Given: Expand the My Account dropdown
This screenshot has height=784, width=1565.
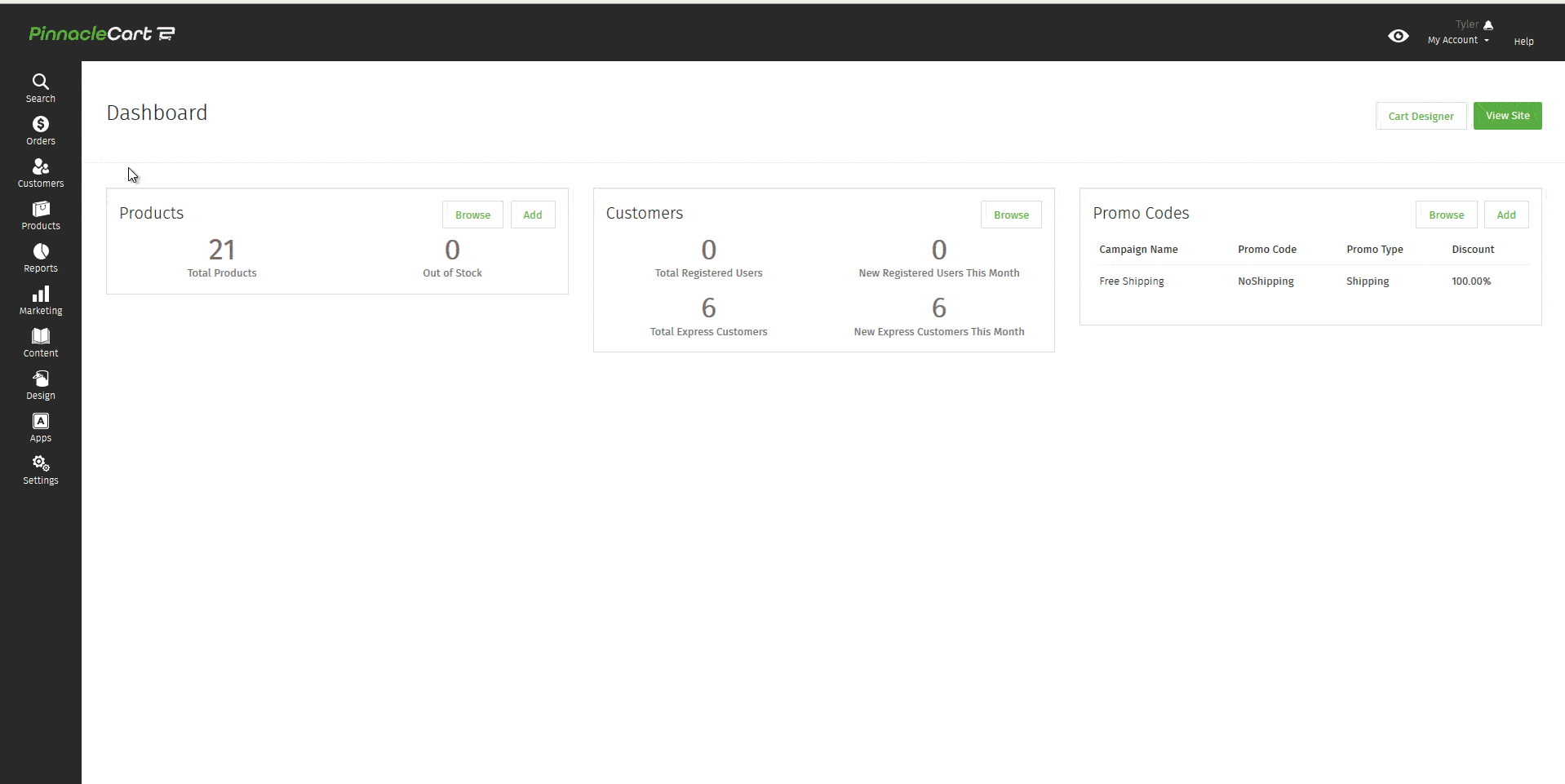Looking at the screenshot, I should (1458, 40).
